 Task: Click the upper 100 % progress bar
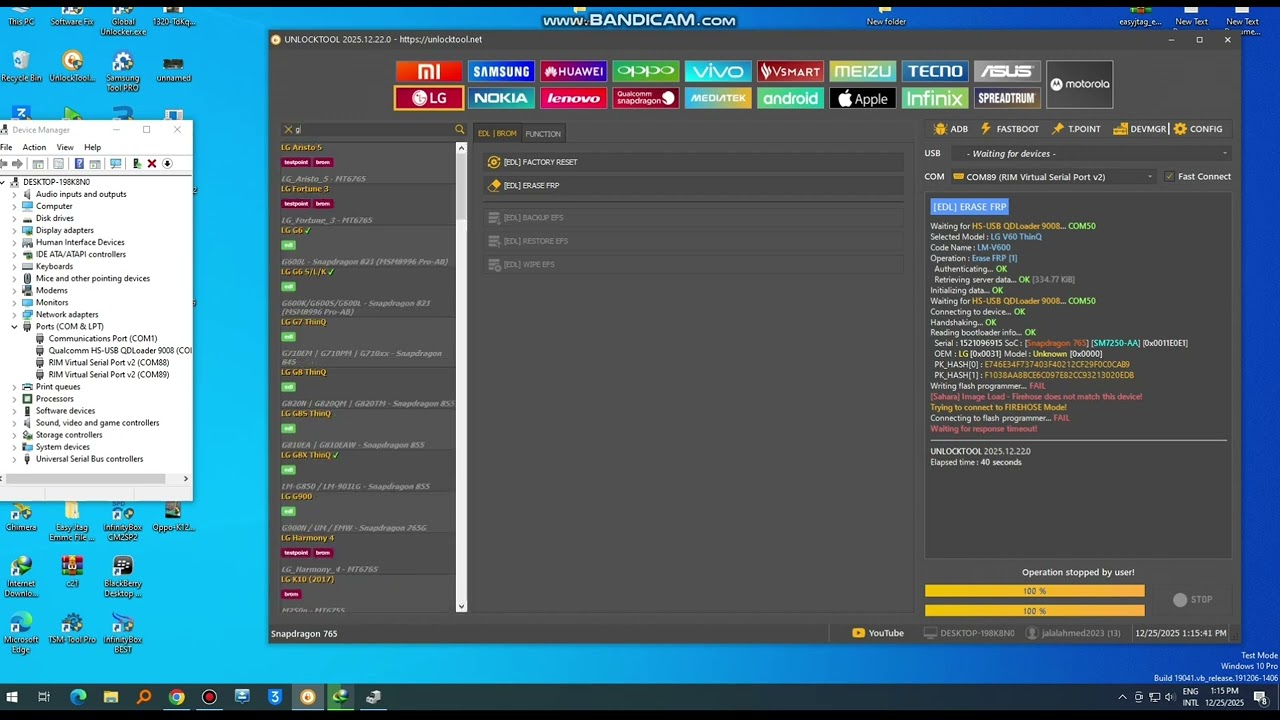(1034, 591)
